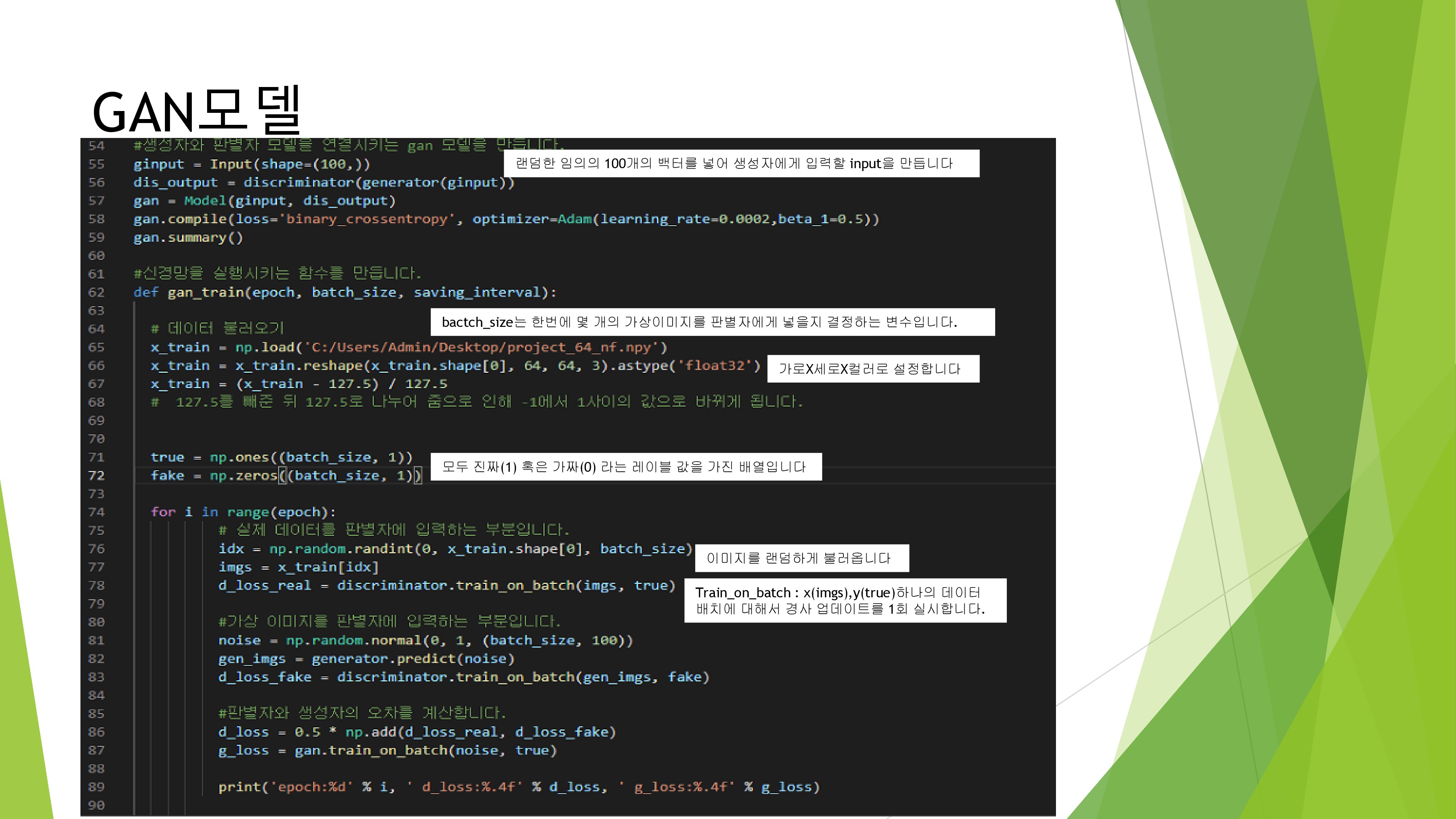The height and width of the screenshot is (819, 1456).
Task: Click the line 'imgs = x_train[idx]'
Action: [x=298, y=567]
